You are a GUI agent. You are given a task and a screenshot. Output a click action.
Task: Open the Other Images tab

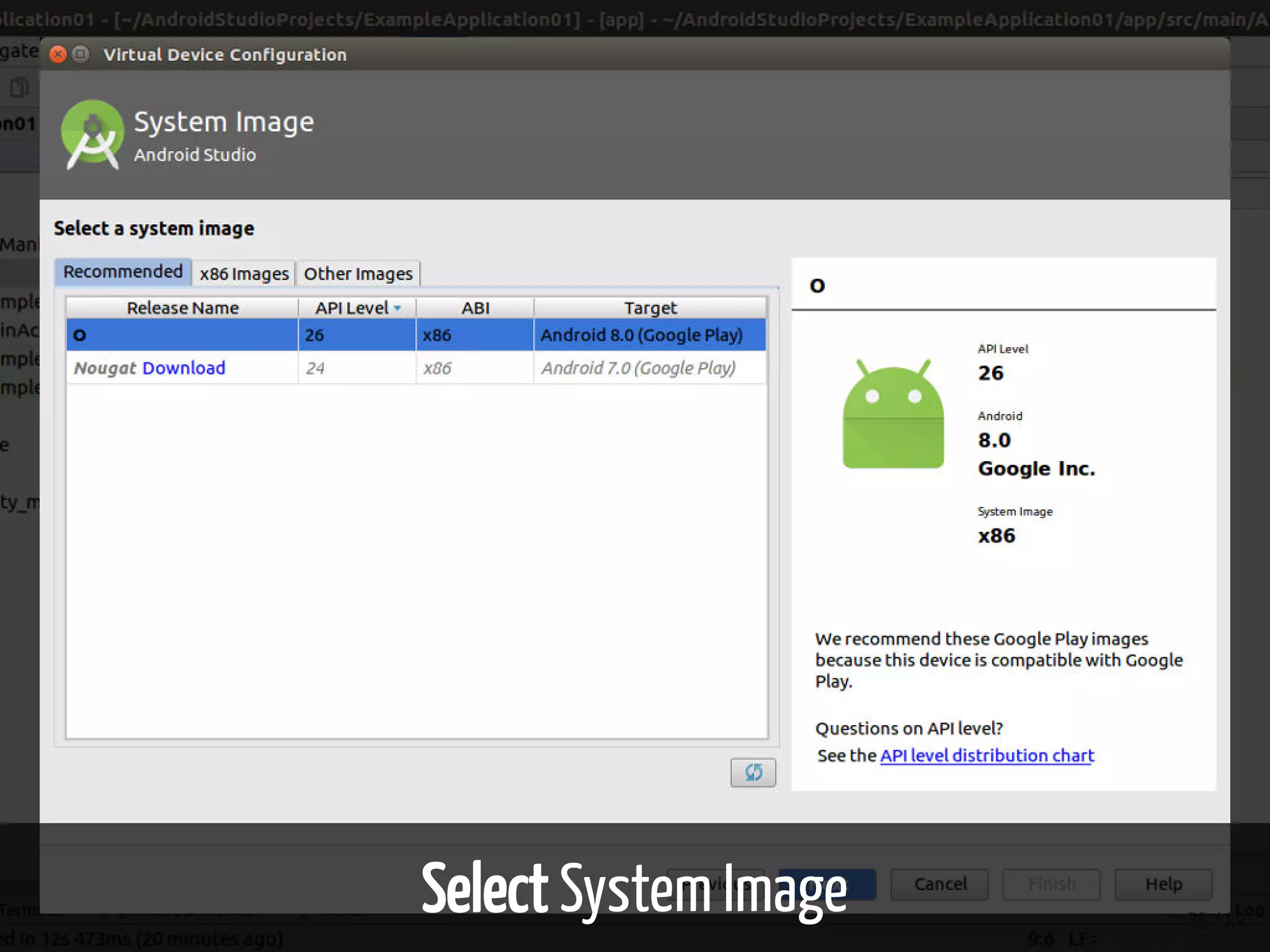tap(358, 273)
